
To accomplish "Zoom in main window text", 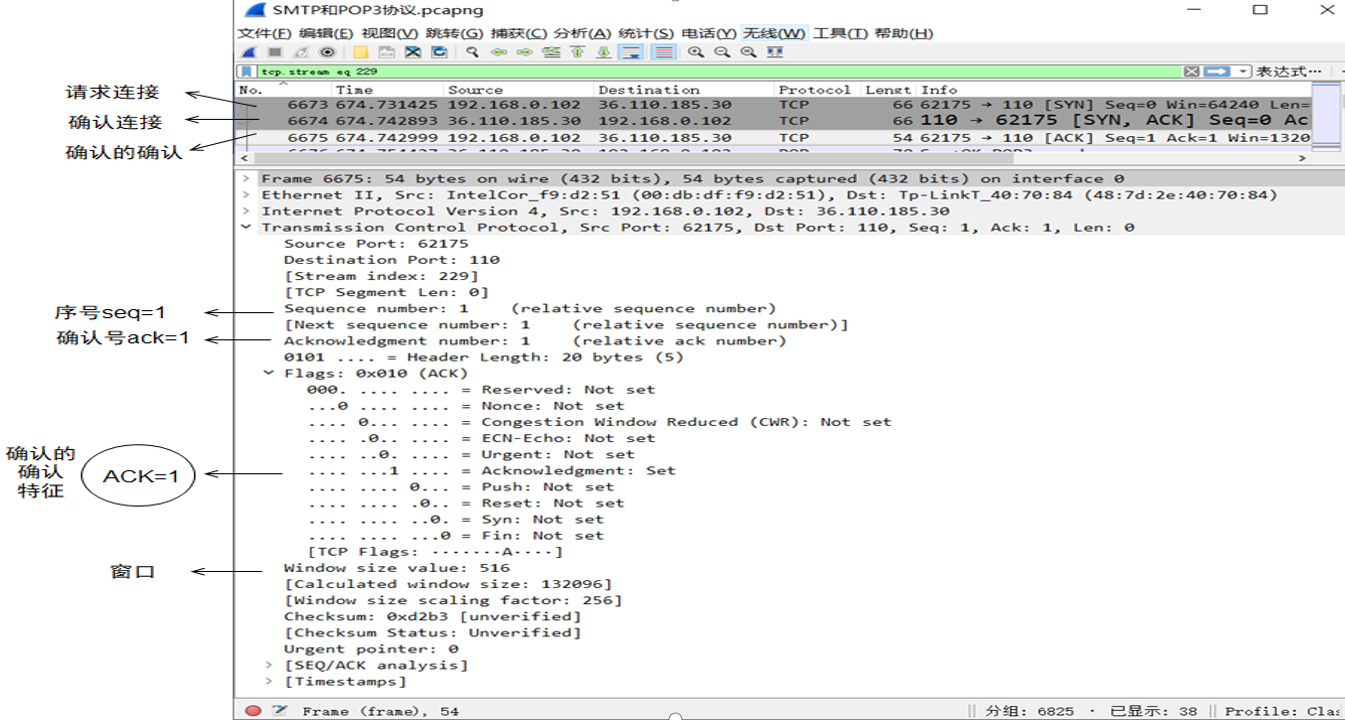I will pos(696,52).
